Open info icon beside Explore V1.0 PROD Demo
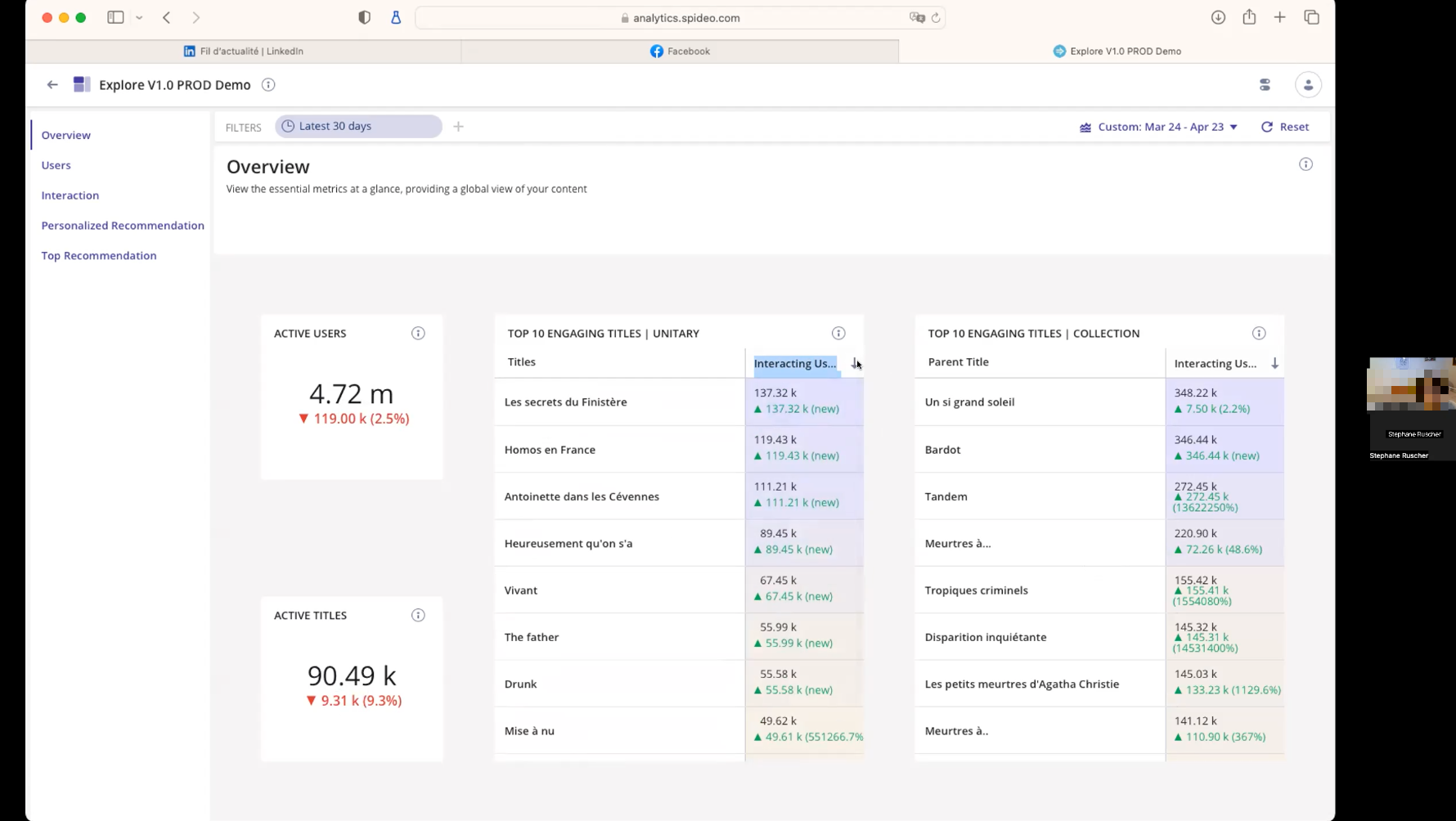The image size is (1456, 821). (268, 84)
